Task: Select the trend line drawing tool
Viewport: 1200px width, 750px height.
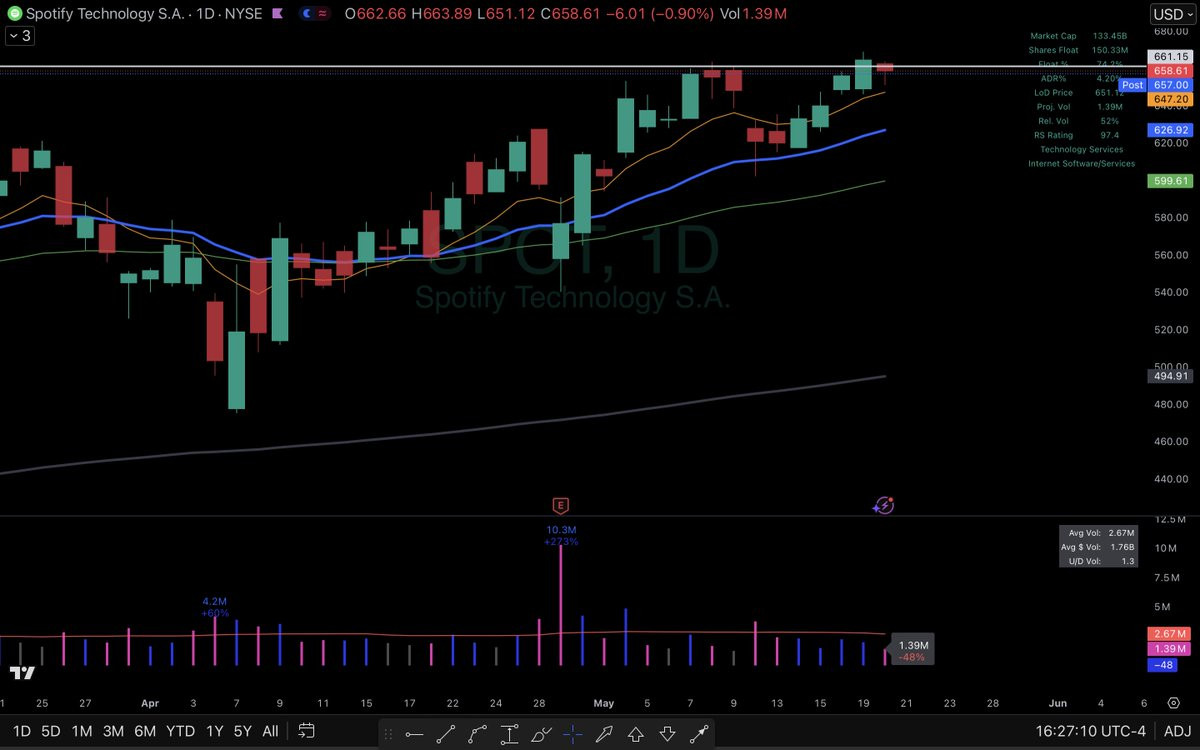Action: [445, 734]
